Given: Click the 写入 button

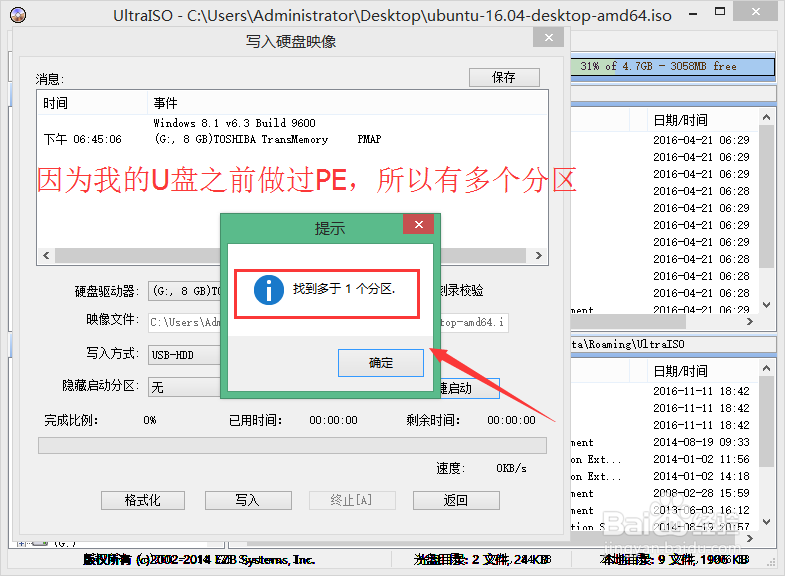Looking at the screenshot, I should (248, 500).
